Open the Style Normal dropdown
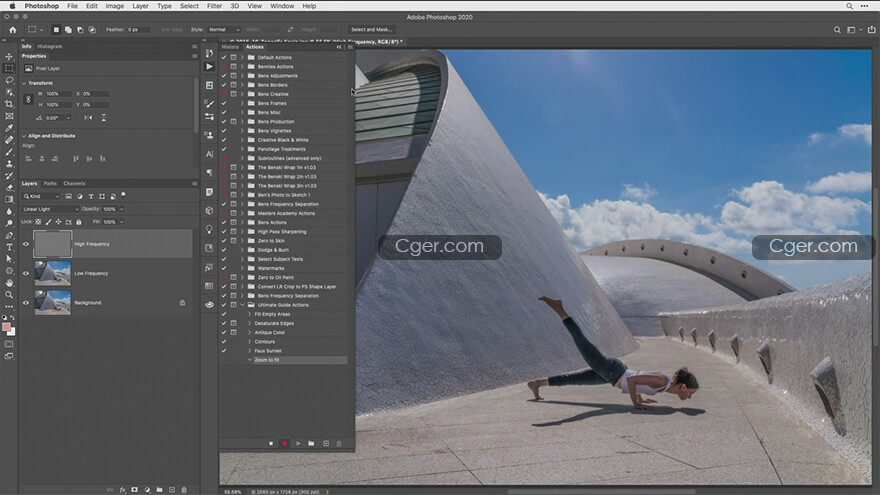The height and width of the screenshot is (495, 880). click(x=223, y=30)
